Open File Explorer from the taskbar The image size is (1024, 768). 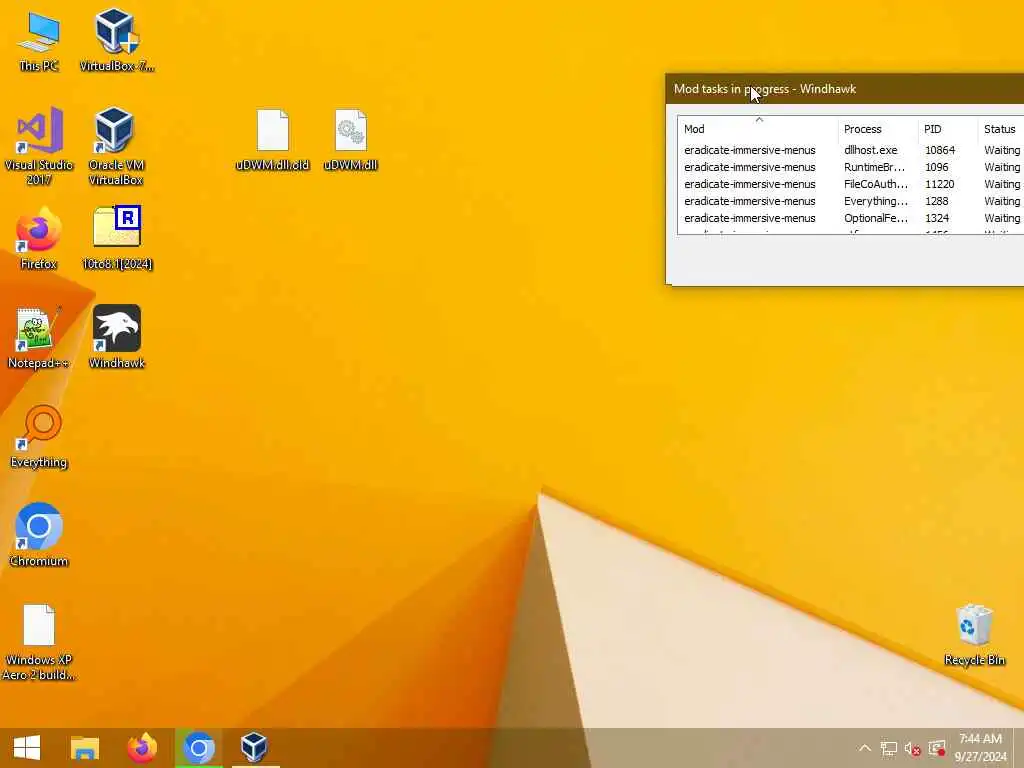(85, 748)
